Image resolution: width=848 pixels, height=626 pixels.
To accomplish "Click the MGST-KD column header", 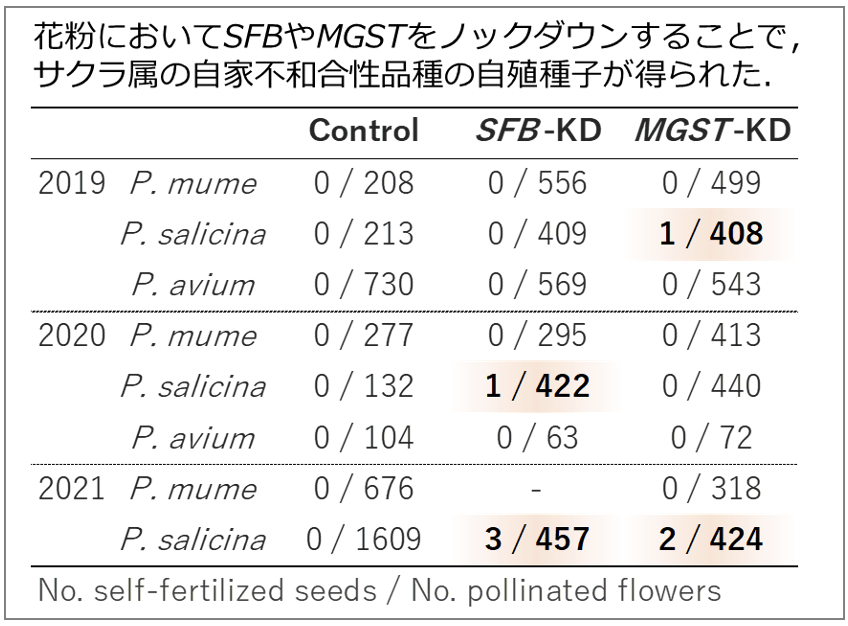I will [713, 130].
